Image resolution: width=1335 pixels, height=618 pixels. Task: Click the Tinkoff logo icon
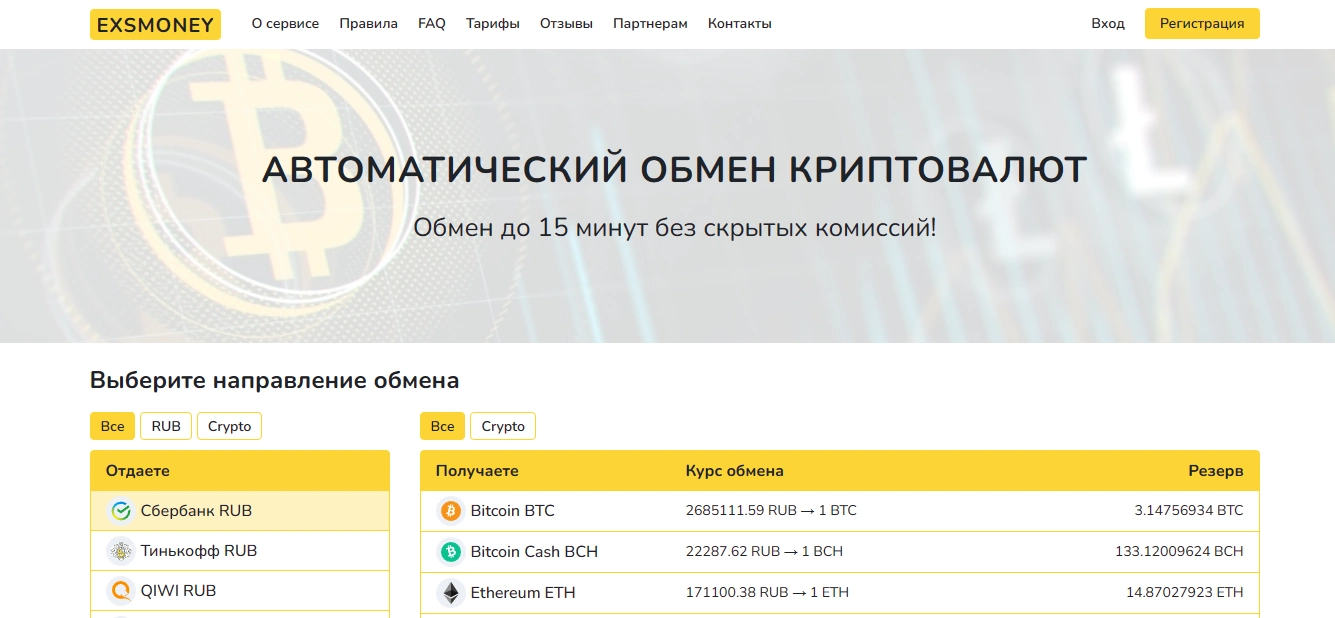coord(121,551)
